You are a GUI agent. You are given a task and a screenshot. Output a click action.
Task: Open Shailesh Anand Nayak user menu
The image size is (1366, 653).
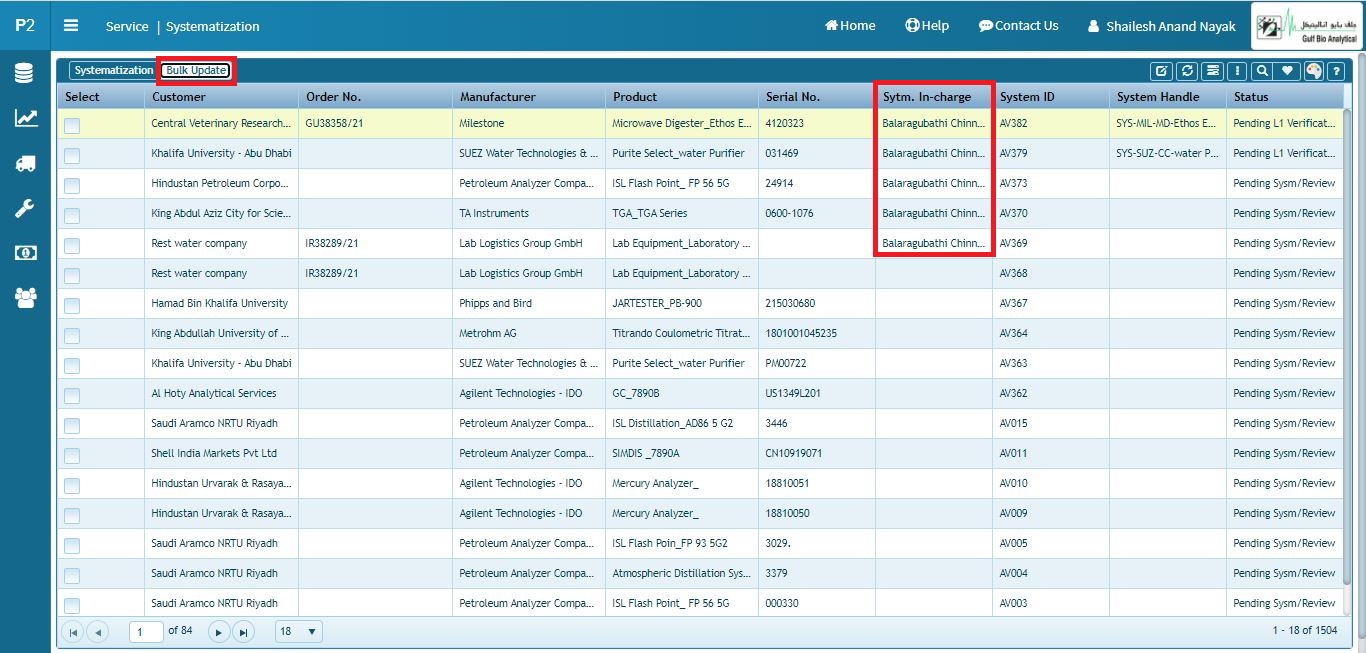1161,26
